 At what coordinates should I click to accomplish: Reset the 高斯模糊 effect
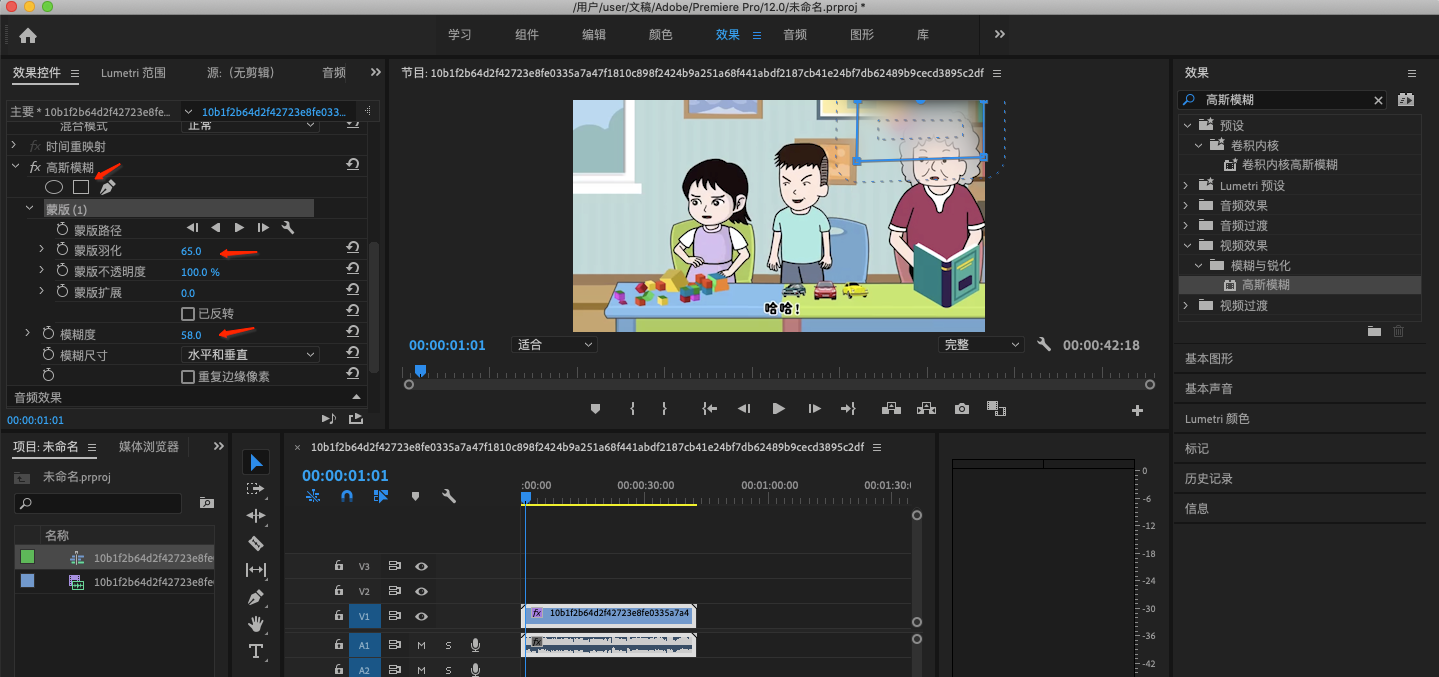(352, 166)
